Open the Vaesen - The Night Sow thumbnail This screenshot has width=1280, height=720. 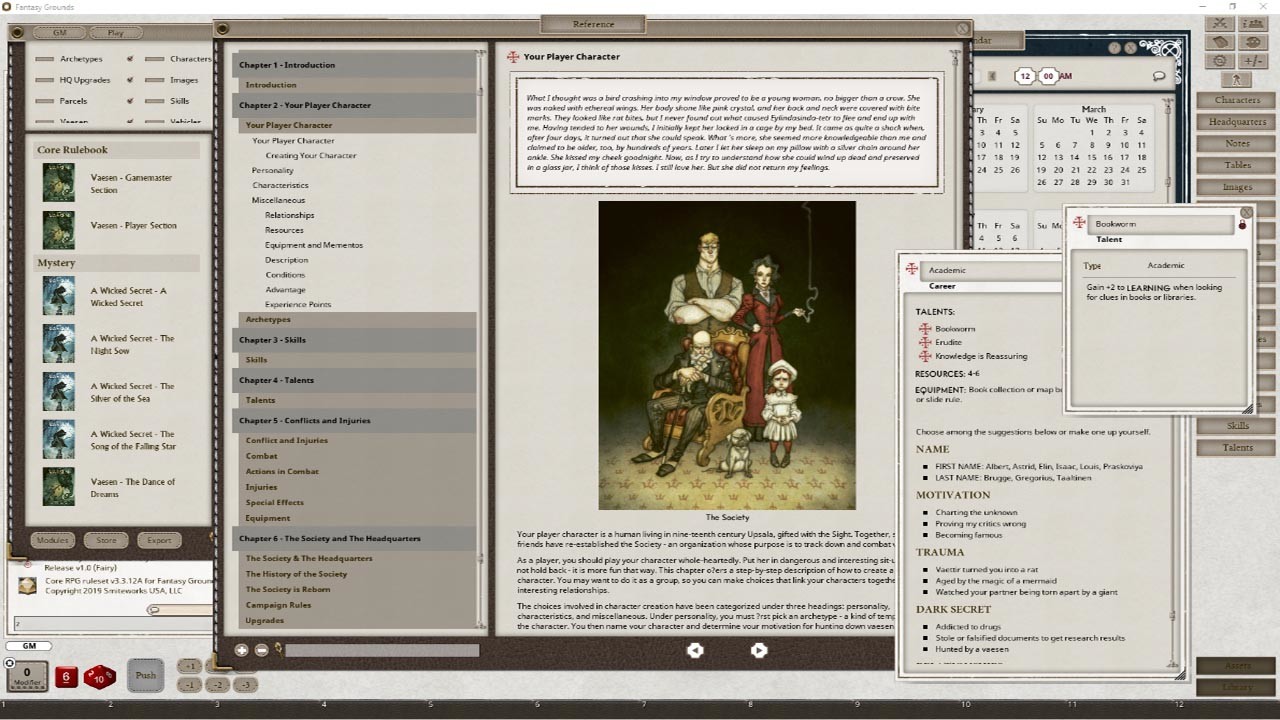point(58,344)
